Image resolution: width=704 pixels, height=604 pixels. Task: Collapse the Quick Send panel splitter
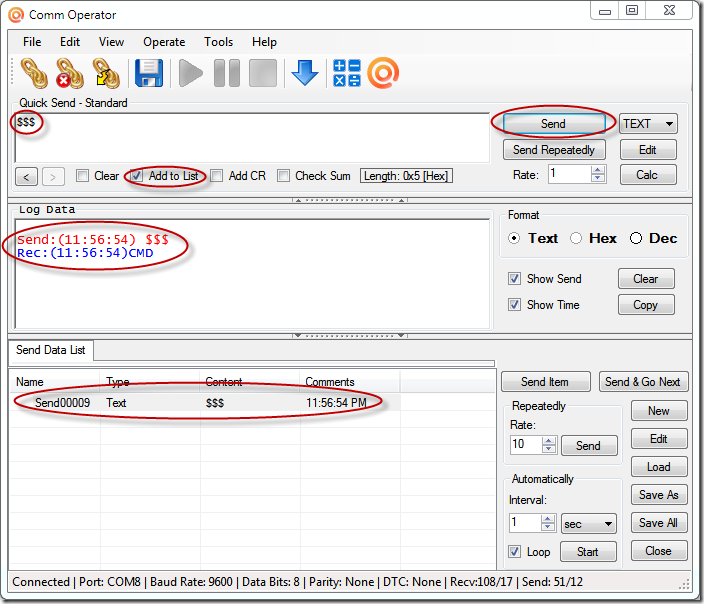pos(350,200)
